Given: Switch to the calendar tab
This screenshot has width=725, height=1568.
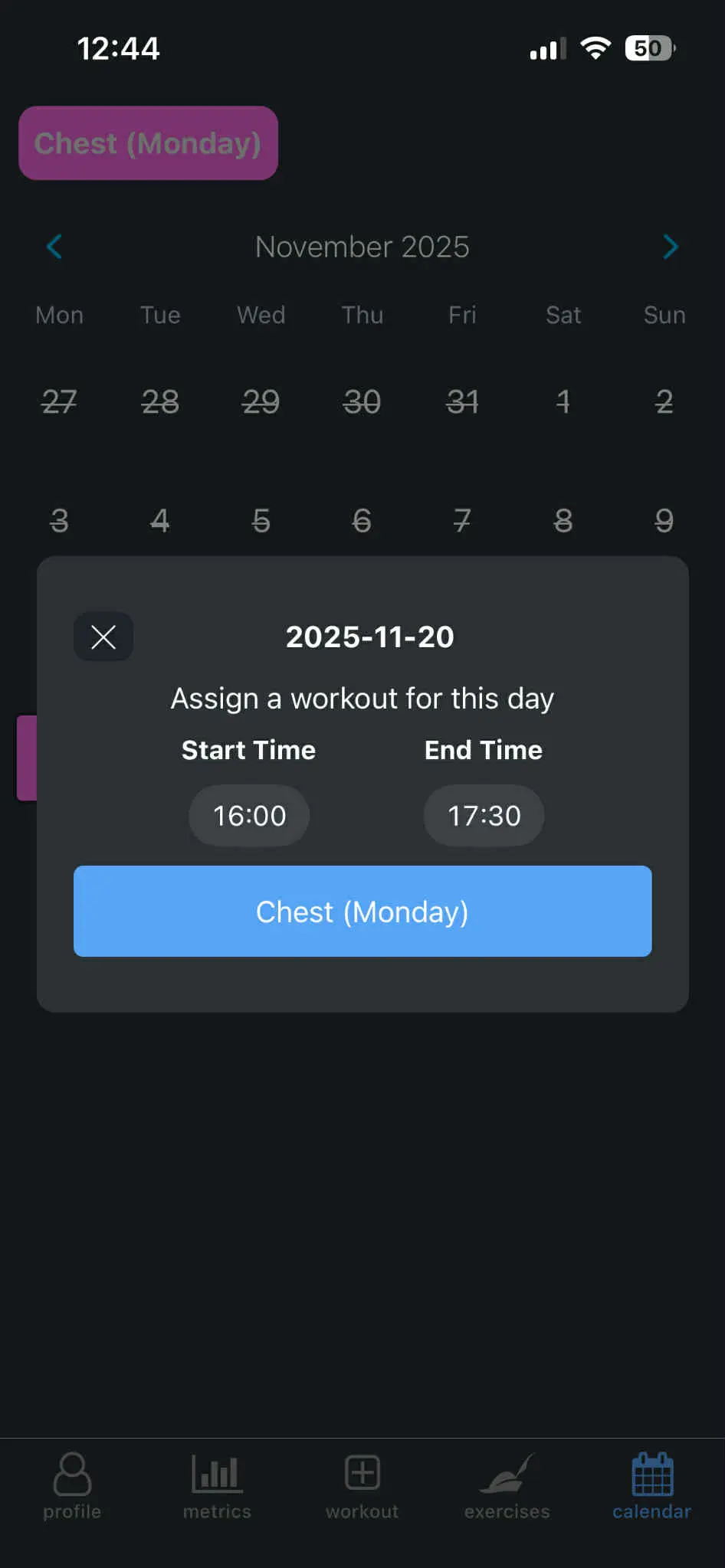Looking at the screenshot, I should click(x=651, y=1486).
